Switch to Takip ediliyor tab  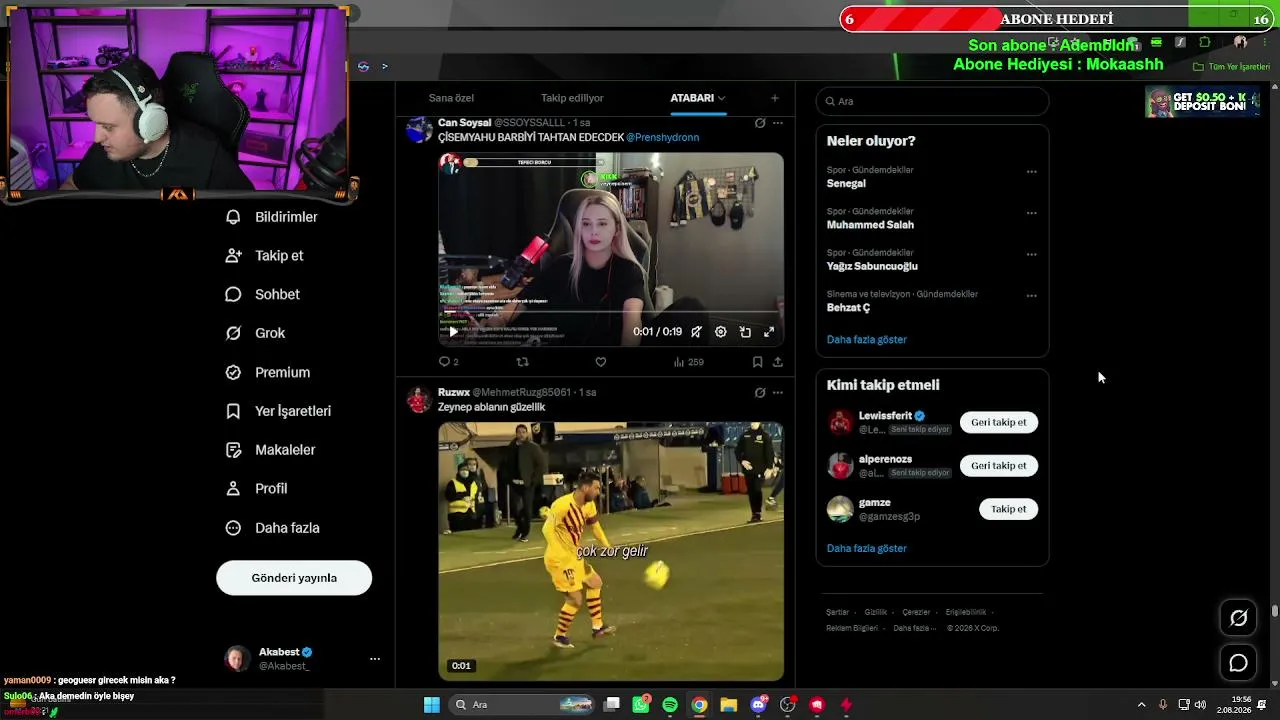[572, 98]
